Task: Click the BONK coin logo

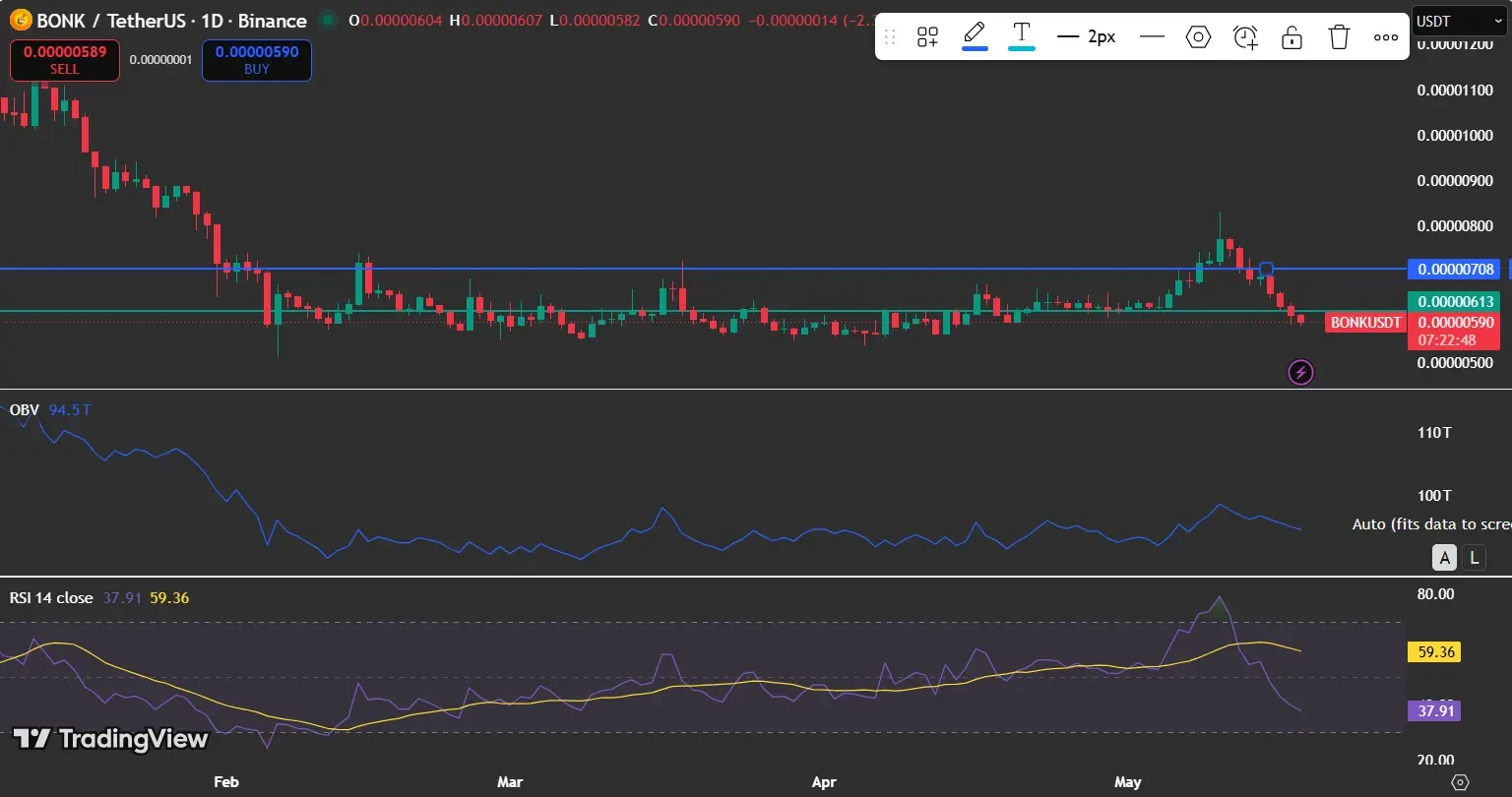Action: pyautogui.click(x=19, y=20)
